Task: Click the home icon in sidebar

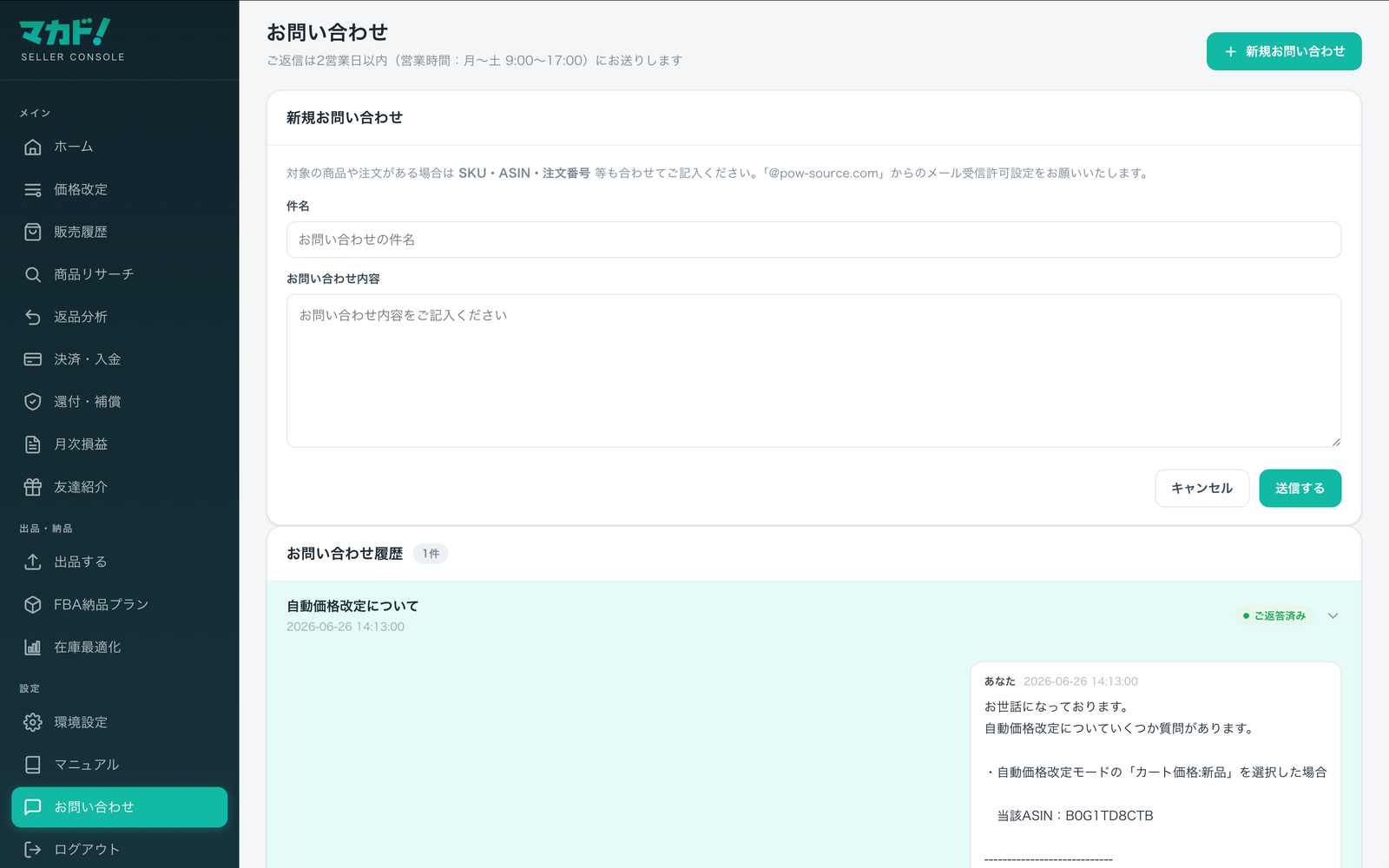Action: click(33, 147)
